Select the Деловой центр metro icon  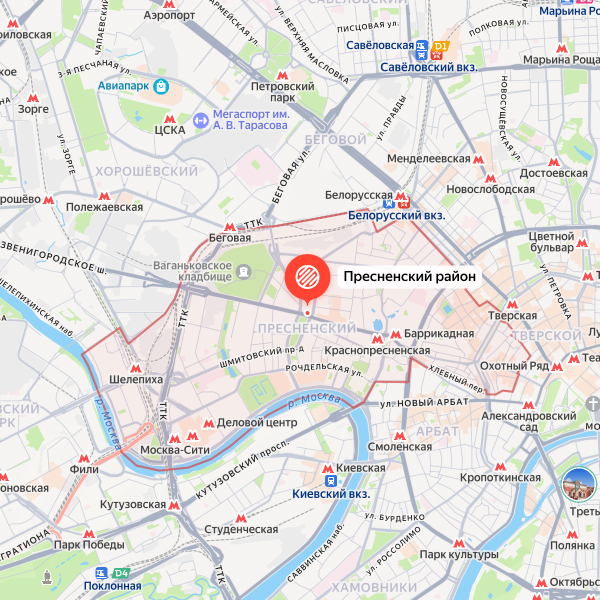point(209,423)
